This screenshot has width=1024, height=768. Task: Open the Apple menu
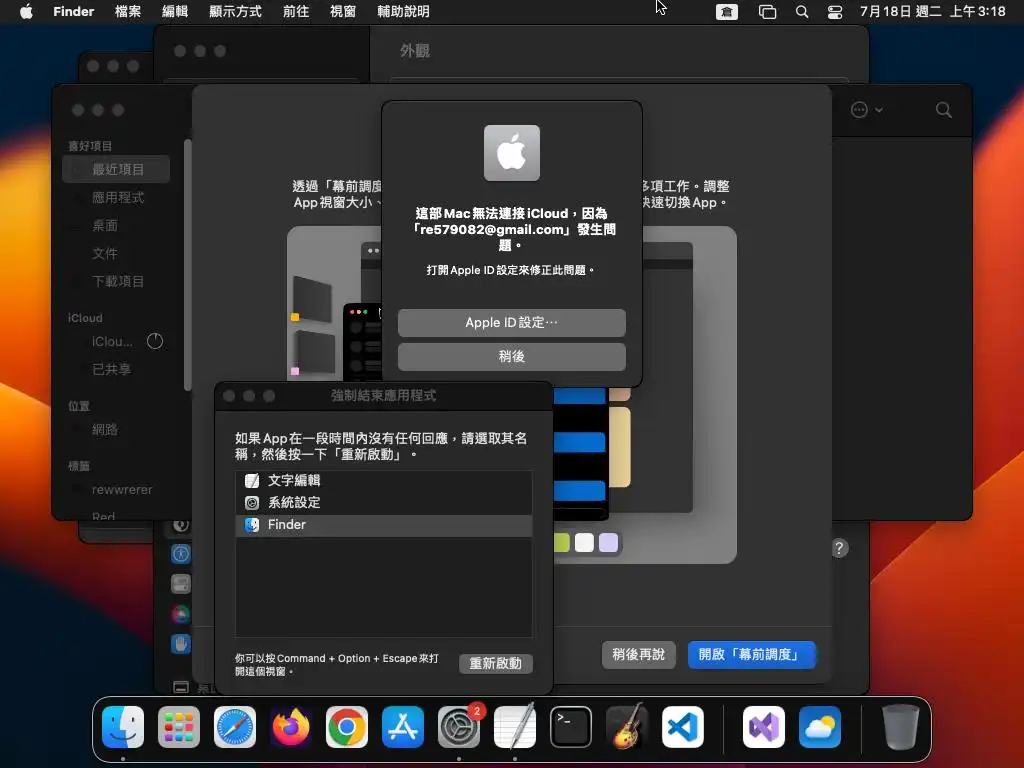click(26, 11)
